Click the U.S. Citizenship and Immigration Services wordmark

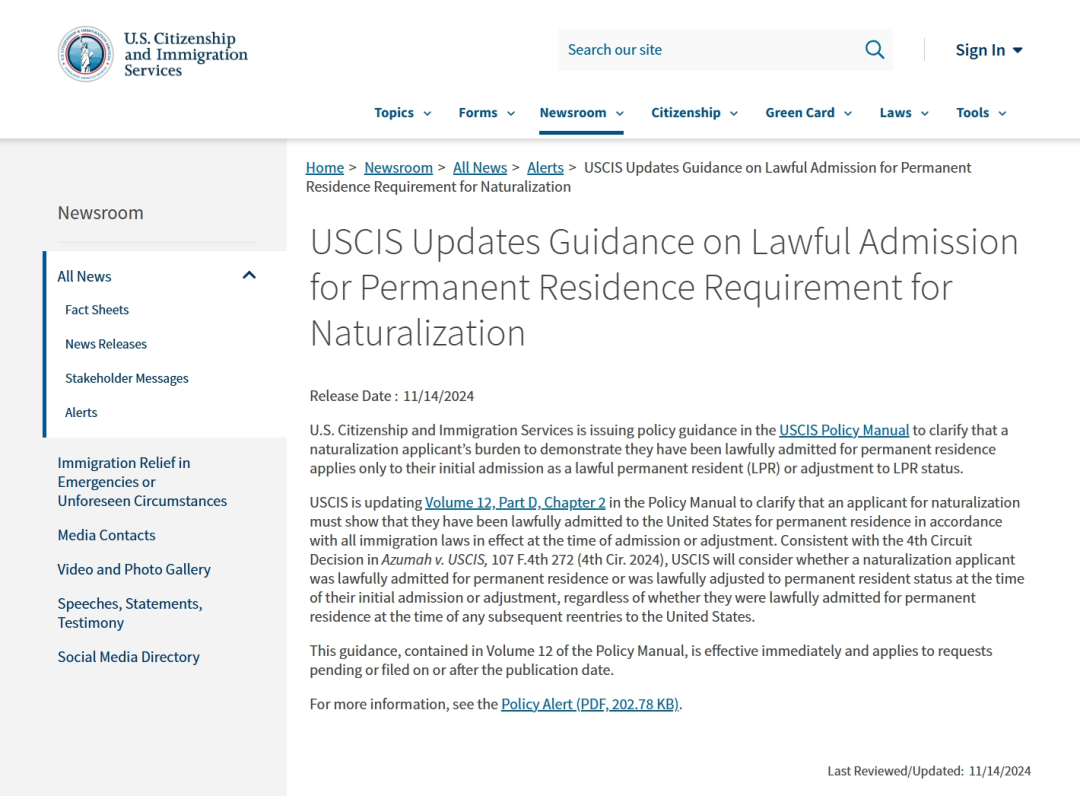click(x=185, y=54)
